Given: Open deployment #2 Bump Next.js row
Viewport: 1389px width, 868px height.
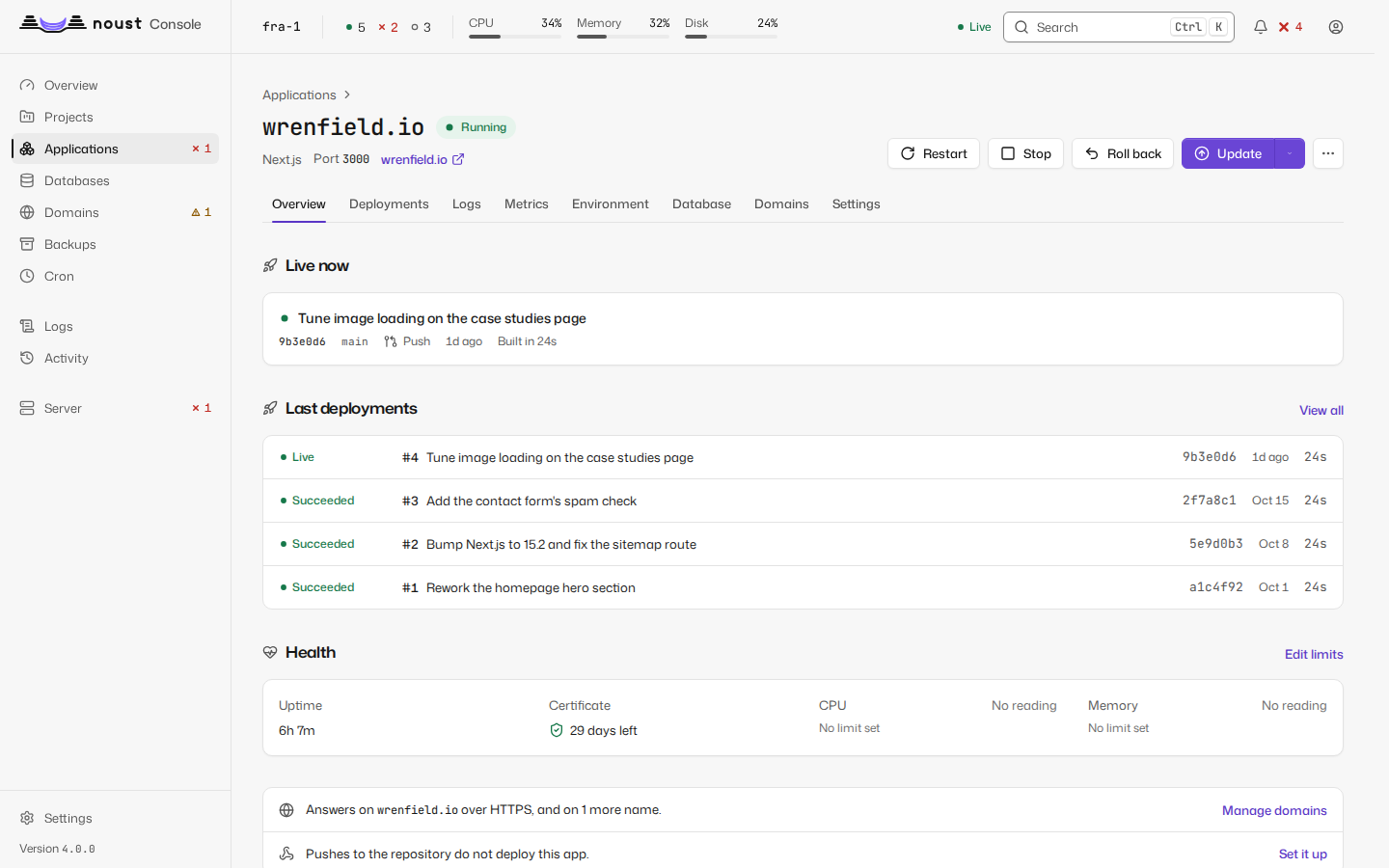Looking at the screenshot, I should coord(803,544).
